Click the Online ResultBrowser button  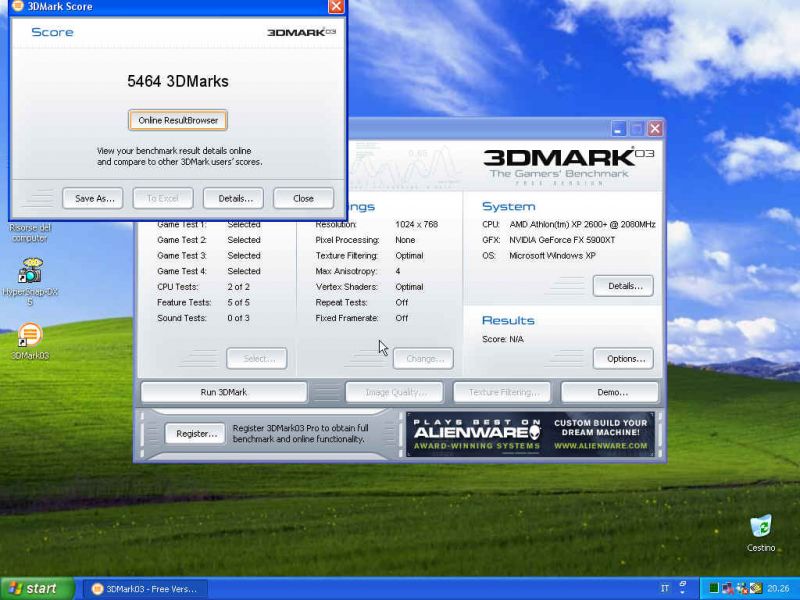coord(178,120)
